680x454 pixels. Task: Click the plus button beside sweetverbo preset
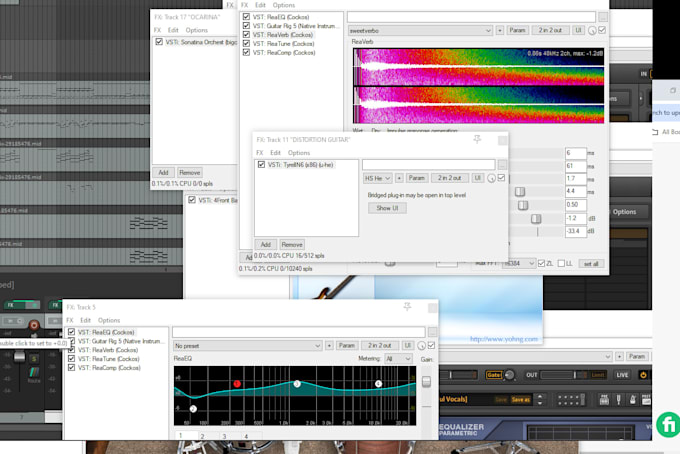[500, 30]
